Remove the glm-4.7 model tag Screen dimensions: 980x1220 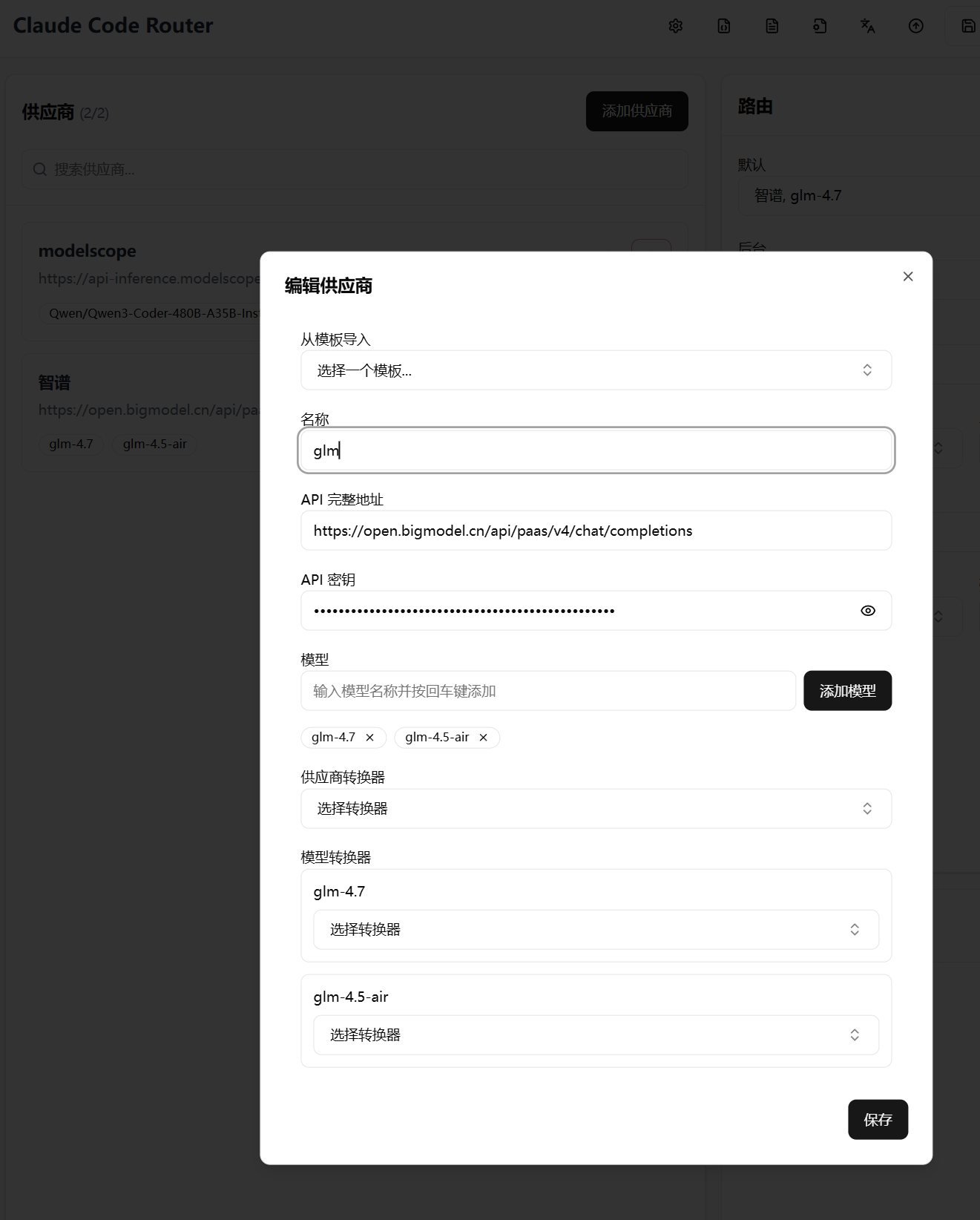tap(369, 737)
